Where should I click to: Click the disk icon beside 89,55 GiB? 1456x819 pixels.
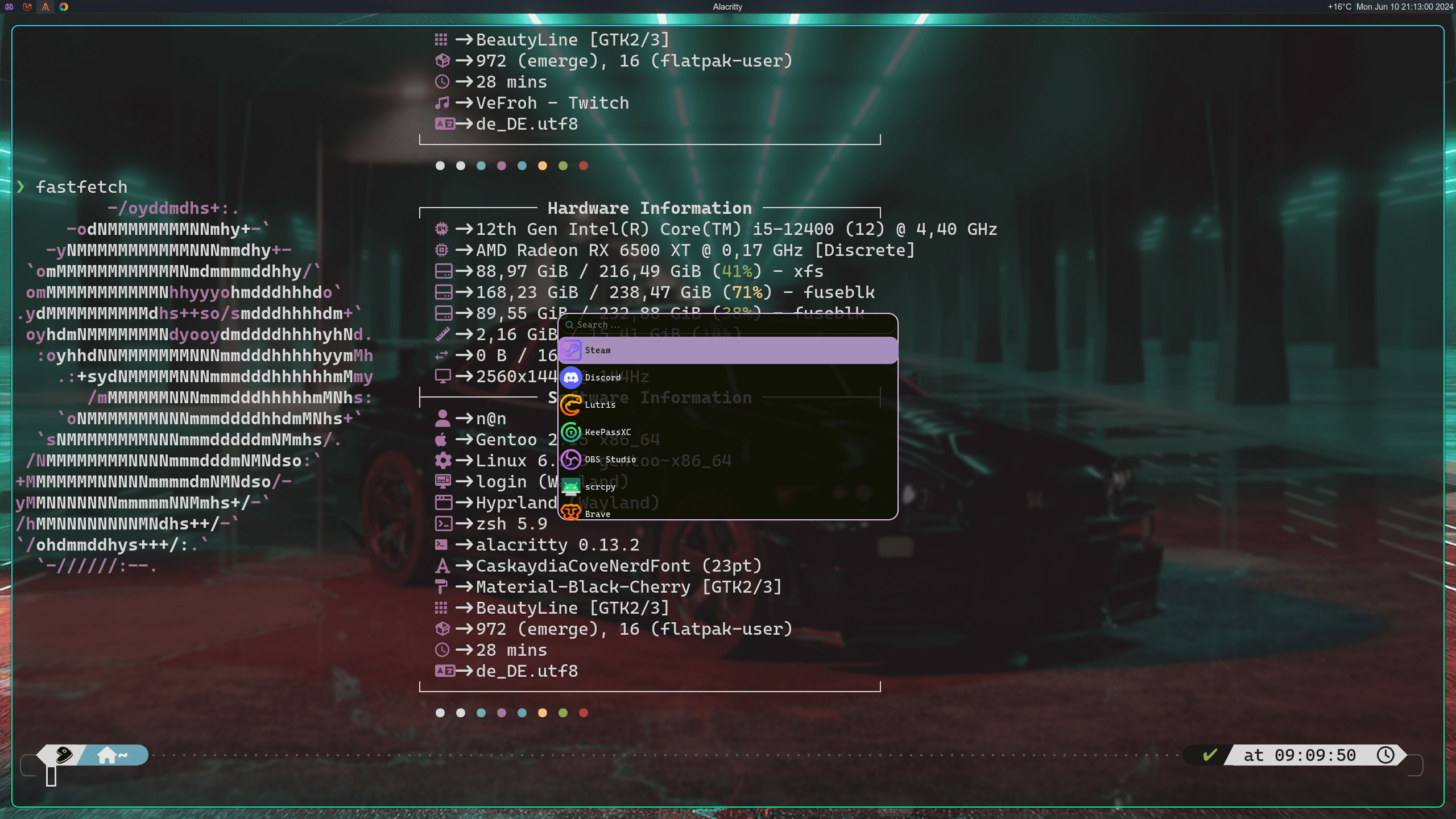click(x=443, y=313)
